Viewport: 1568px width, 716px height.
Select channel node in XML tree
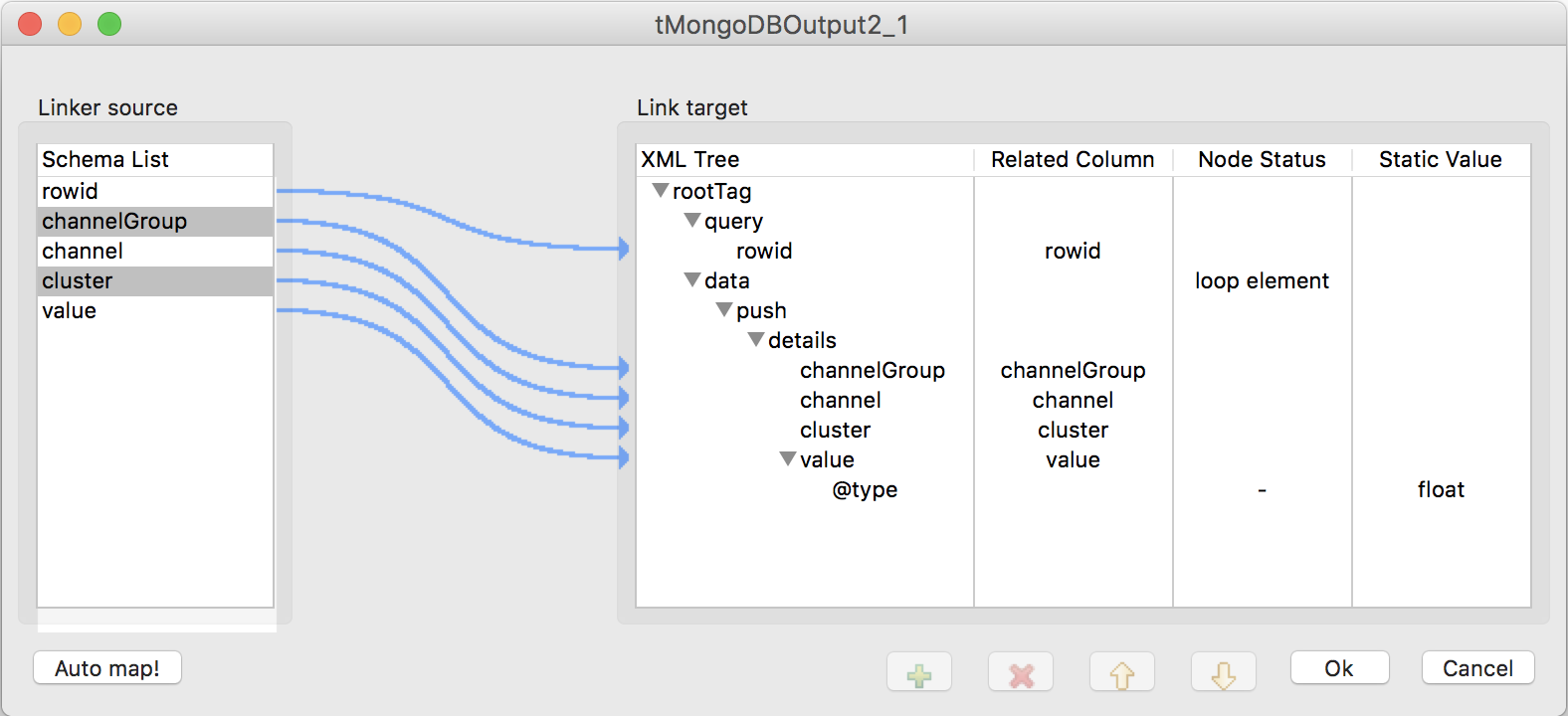(841, 400)
